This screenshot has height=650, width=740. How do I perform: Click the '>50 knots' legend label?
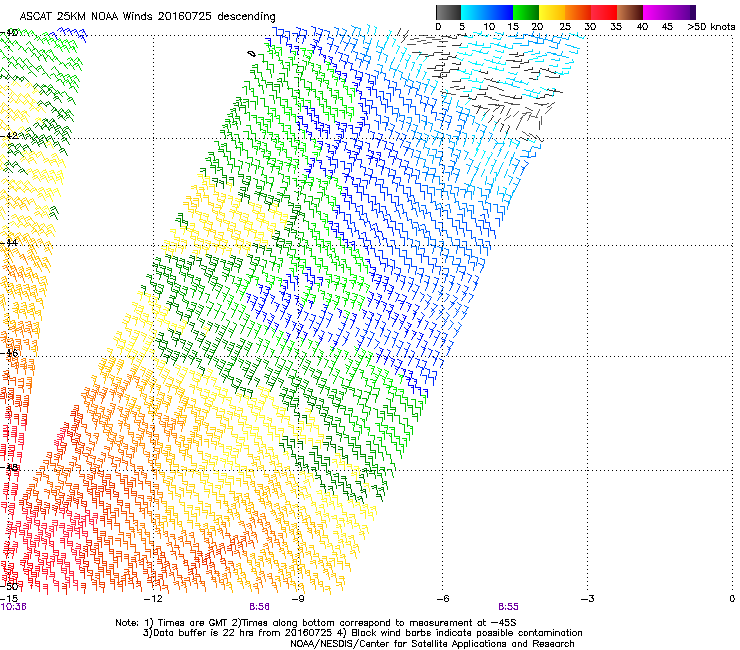point(711,26)
